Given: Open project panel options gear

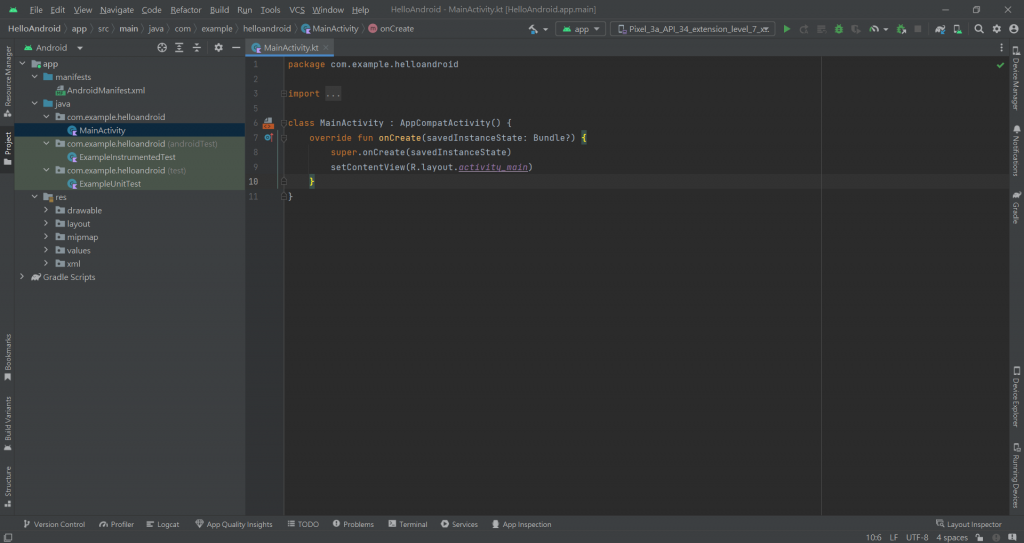Looking at the screenshot, I should [219, 48].
